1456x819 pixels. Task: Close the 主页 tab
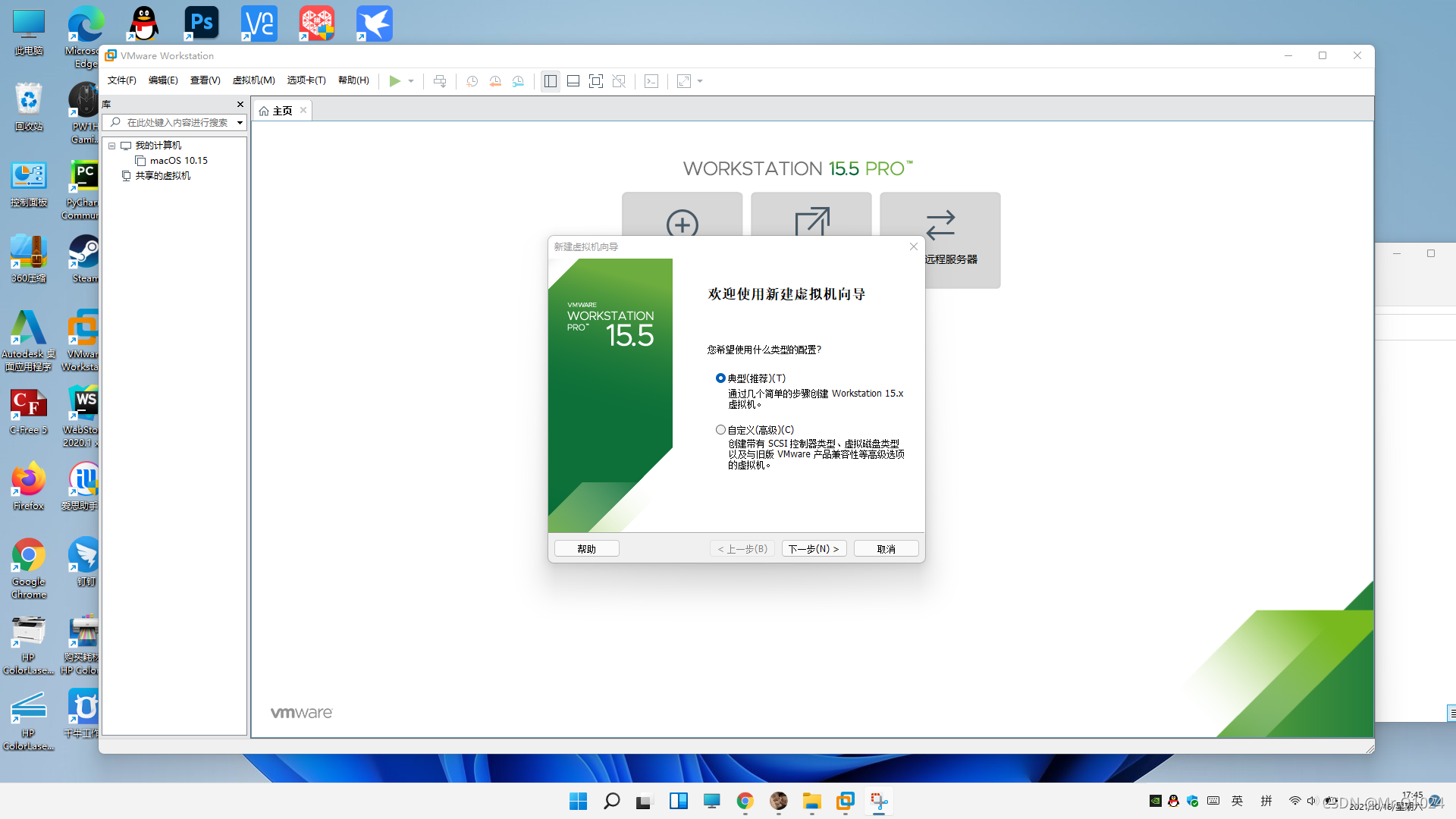[x=303, y=110]
